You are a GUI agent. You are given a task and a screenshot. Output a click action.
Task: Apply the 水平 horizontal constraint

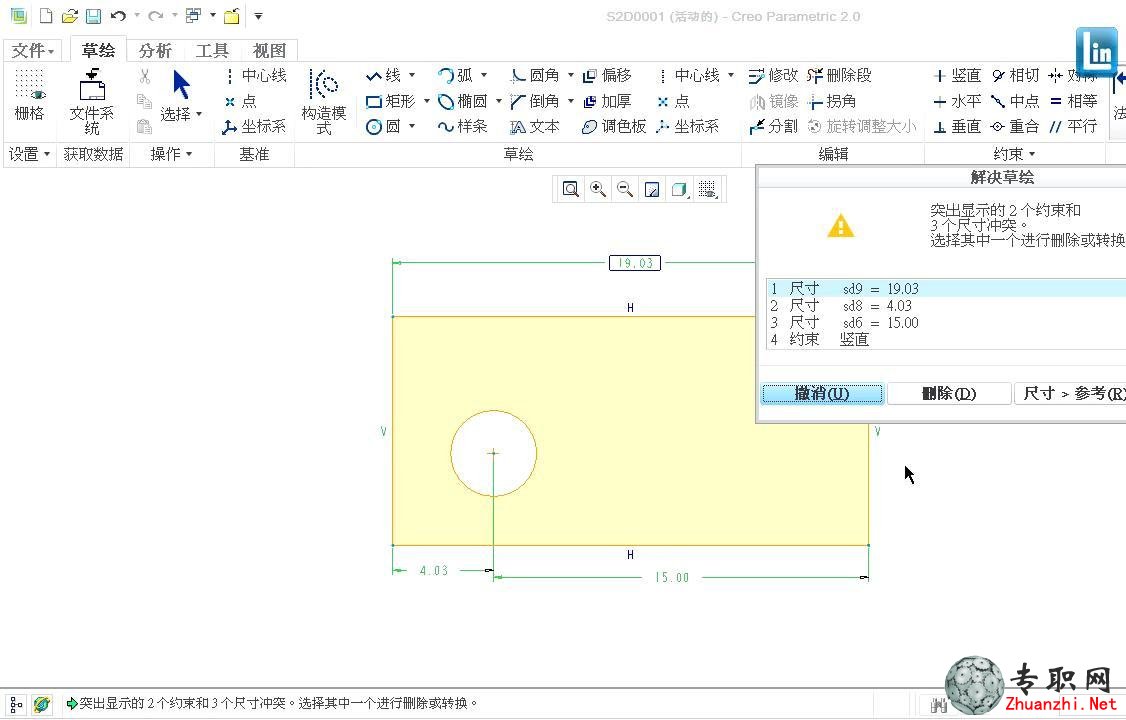point(957,101)
